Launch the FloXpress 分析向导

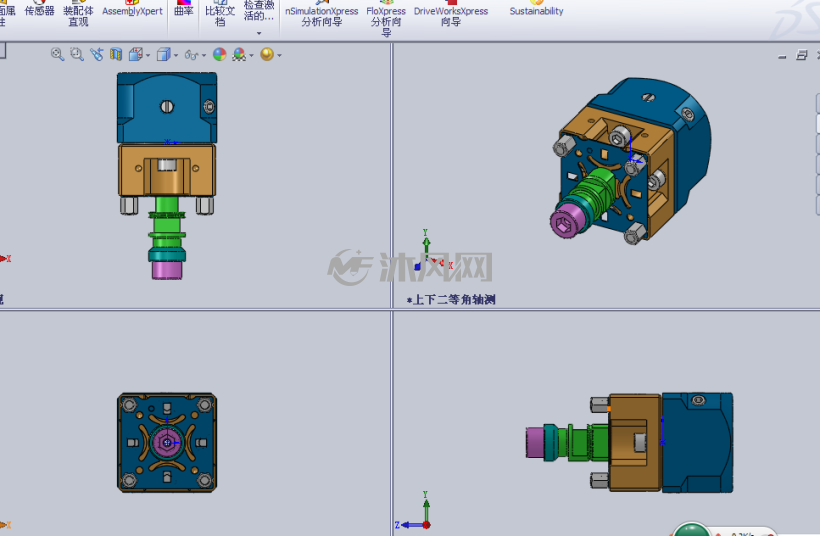pos(386,20)
